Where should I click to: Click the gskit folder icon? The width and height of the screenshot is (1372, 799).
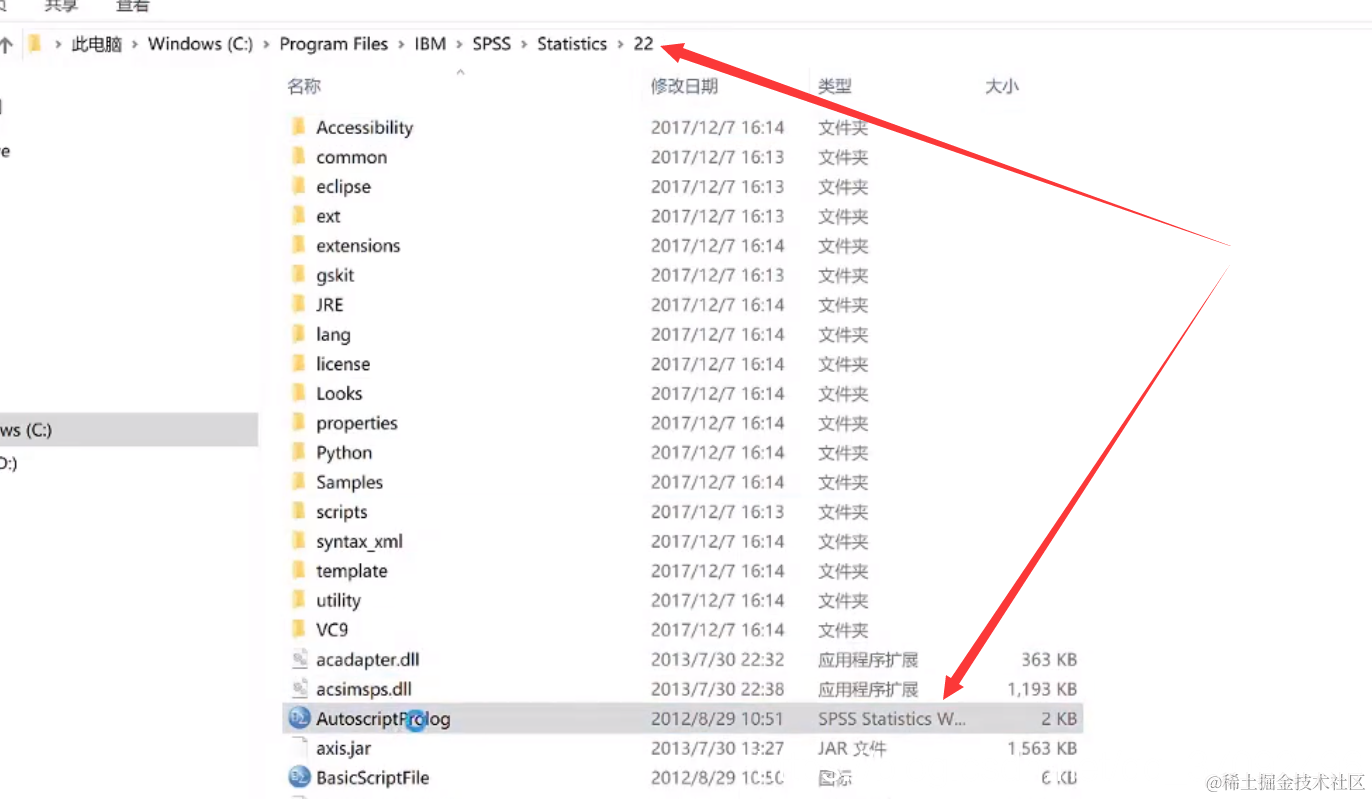tap(298, 275)
